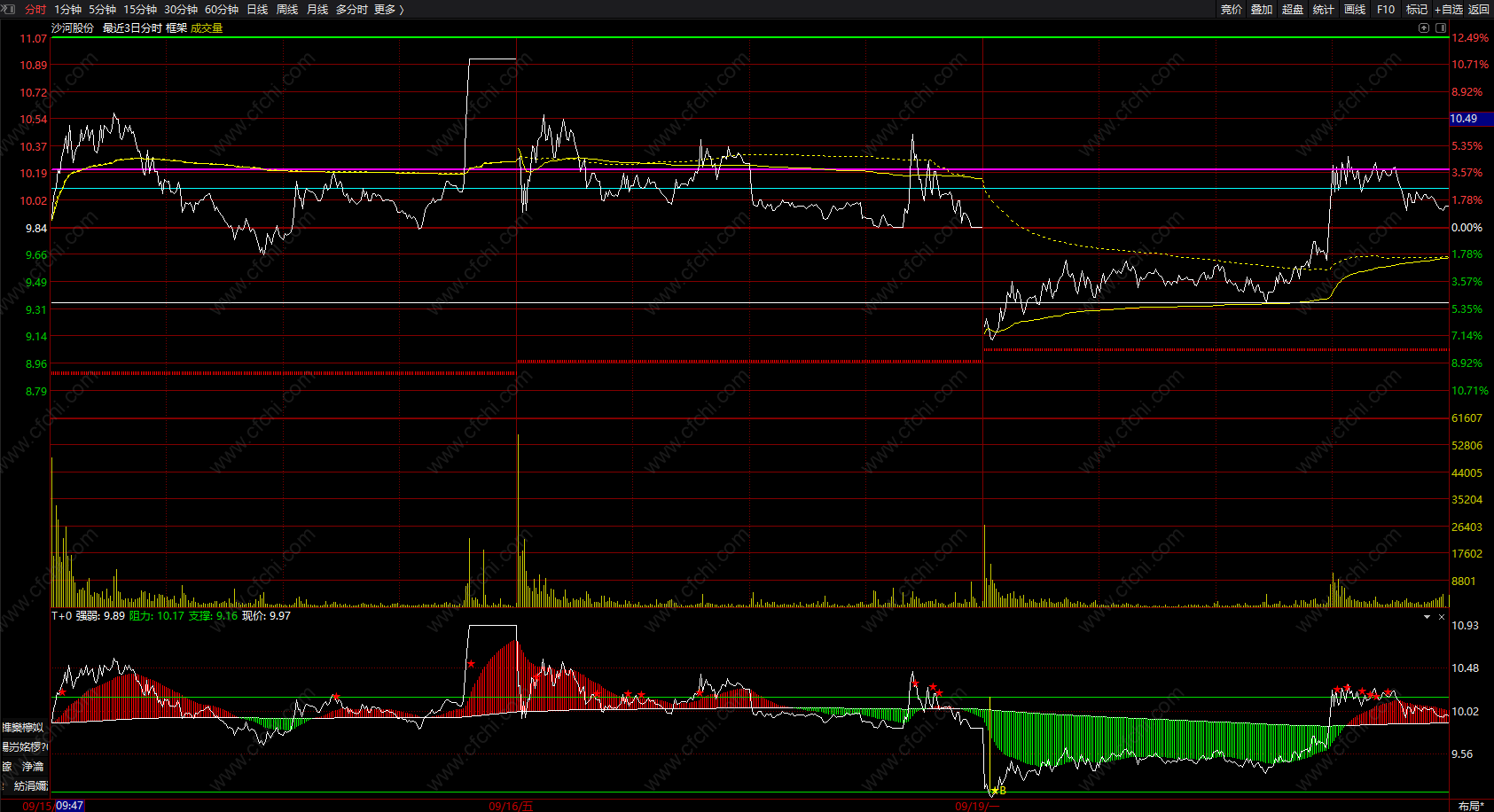Activate the 画线 draw line tool
1494x812 pixels.
tap(1355, 9)
